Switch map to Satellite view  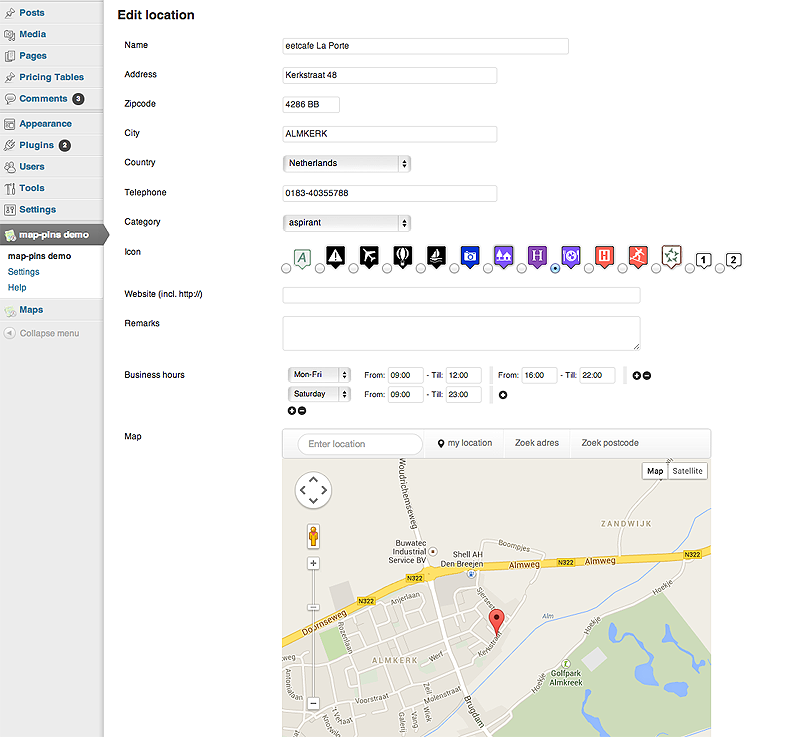click(687, 471)
